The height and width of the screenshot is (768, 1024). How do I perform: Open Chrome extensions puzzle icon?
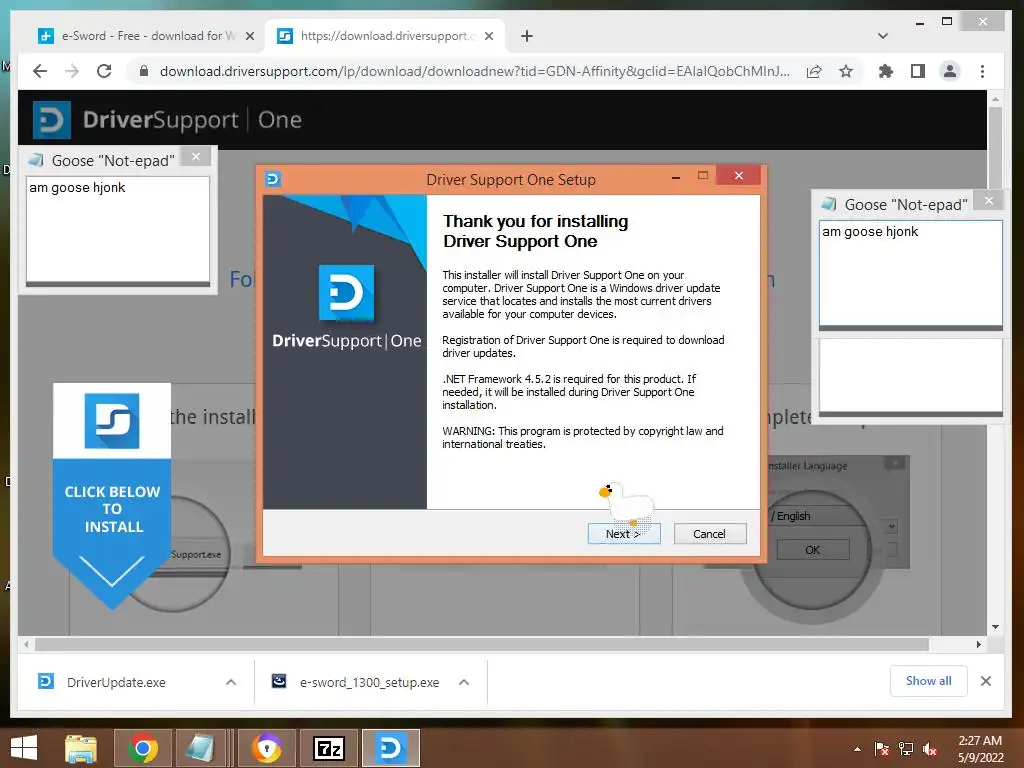pyautogui.click(x=886, y=71)
